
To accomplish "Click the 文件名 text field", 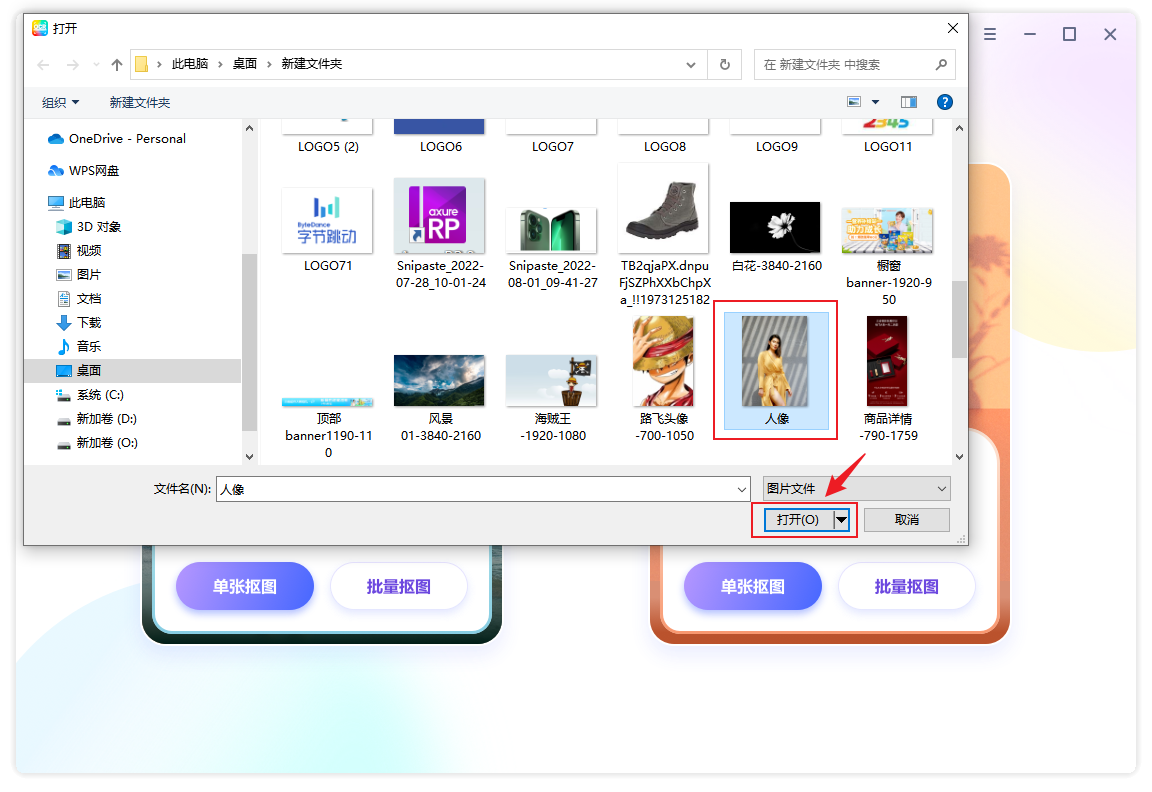I will point(476,489).
